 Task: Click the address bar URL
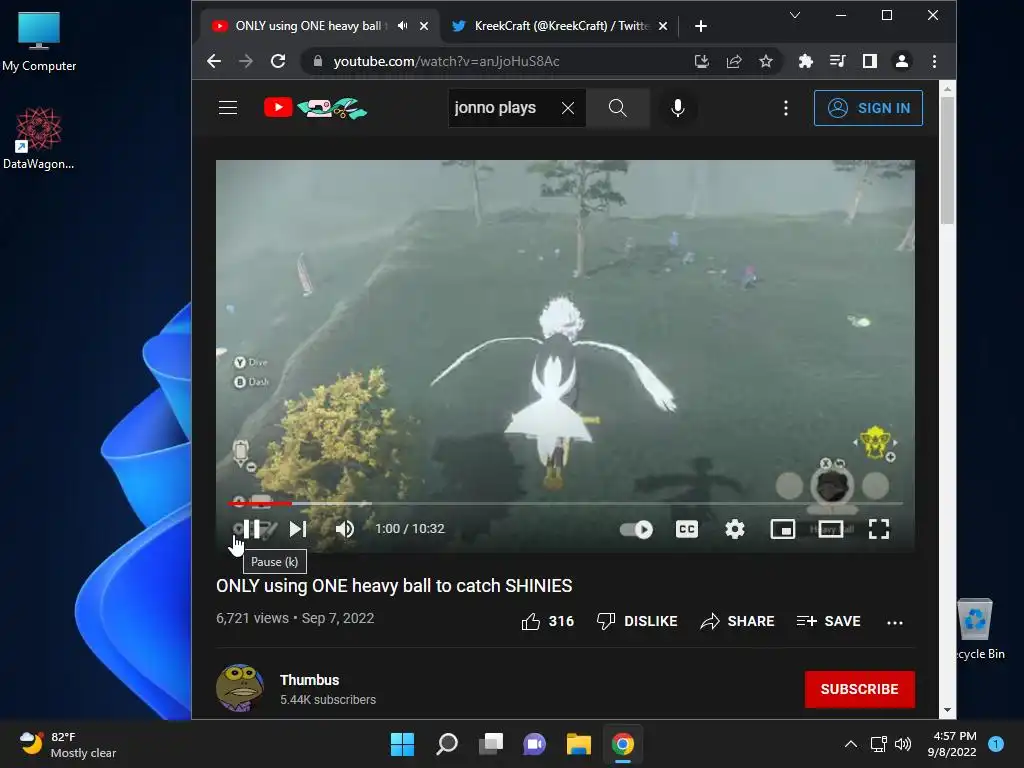point(446,61)
